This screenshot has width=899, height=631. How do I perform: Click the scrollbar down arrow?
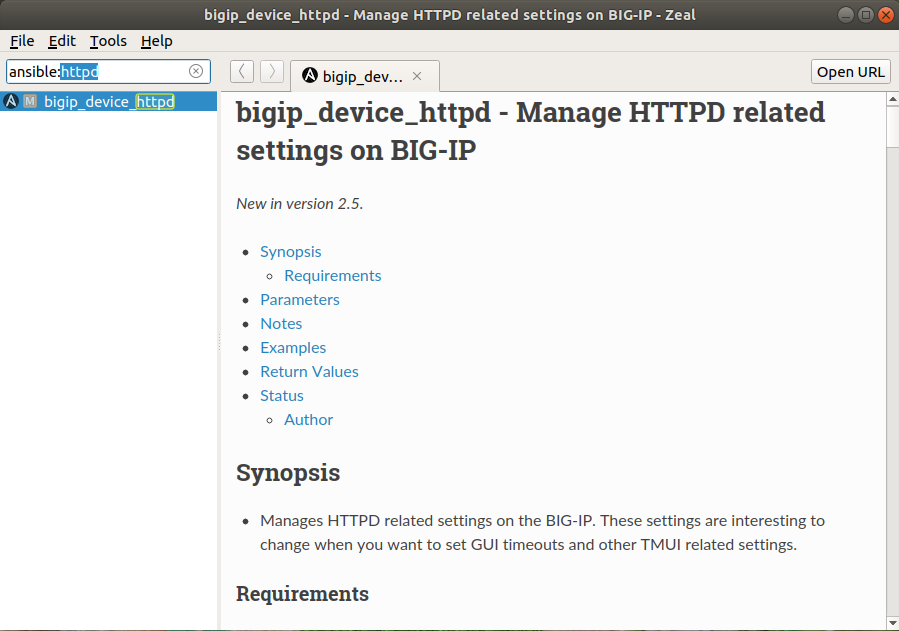tap(893, 622)
